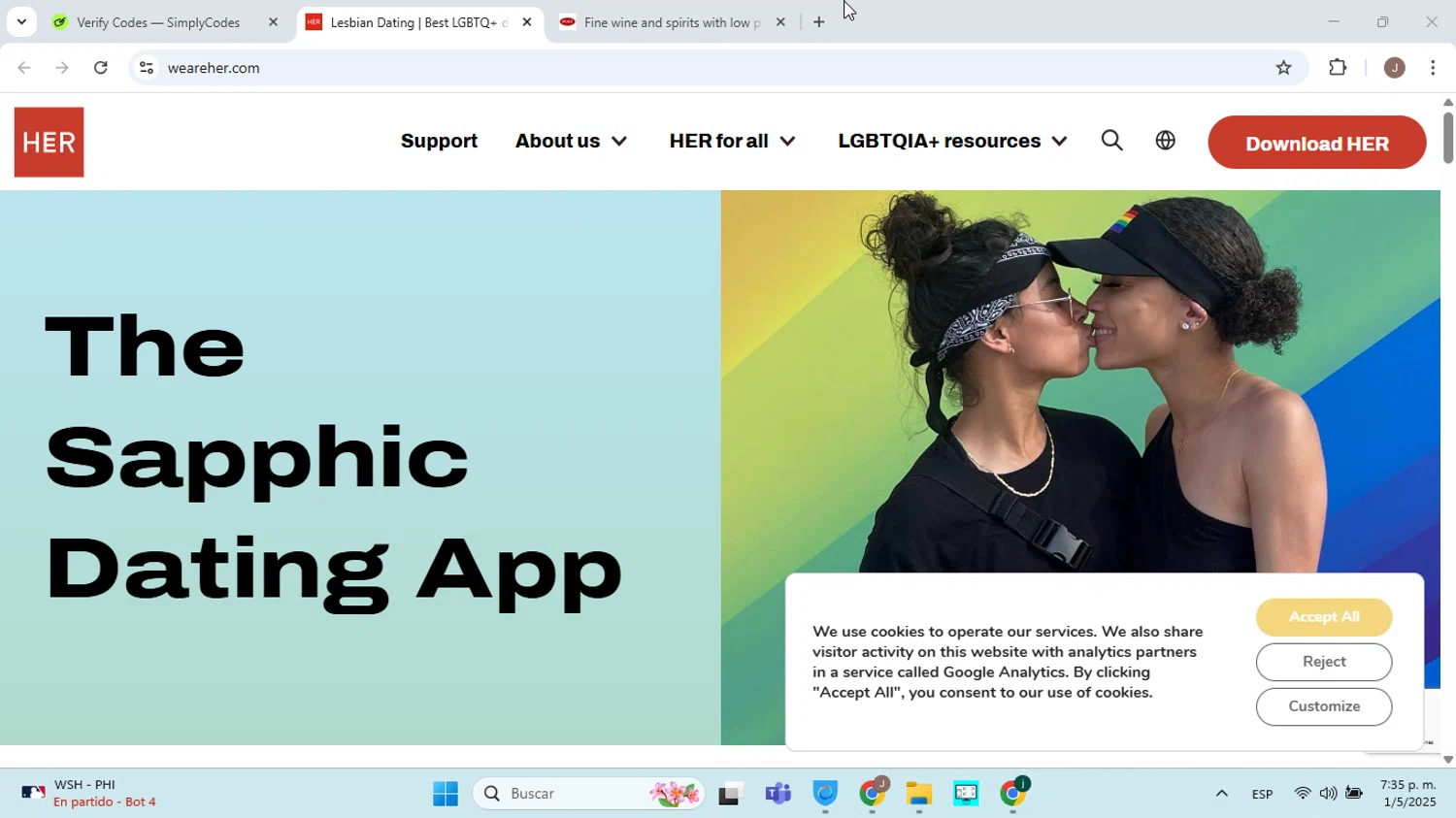Click the HER logo in the header
1456x818 pixels.
point(49,142)
